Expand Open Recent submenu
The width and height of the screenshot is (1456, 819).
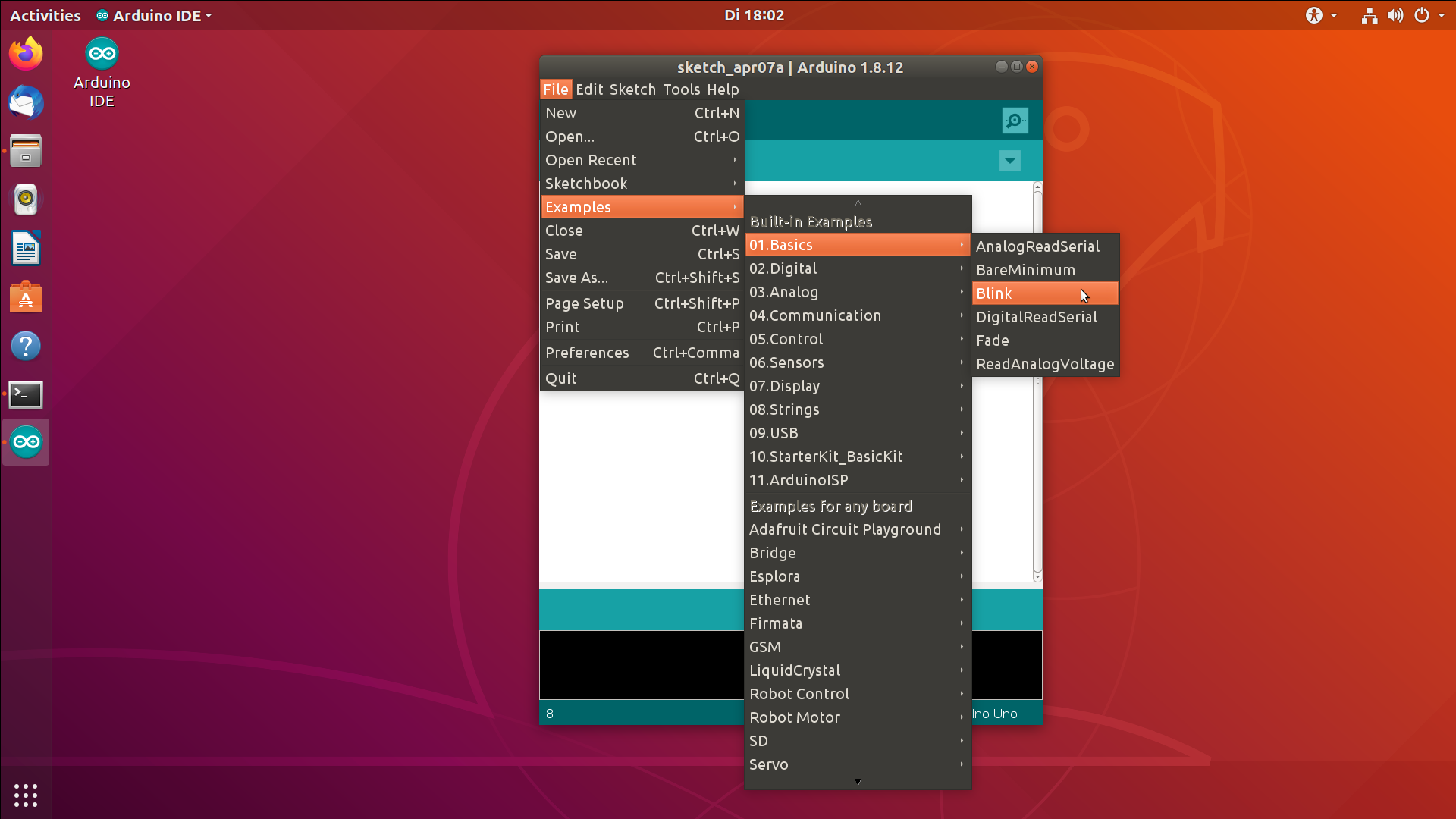(x=642, y=160)
